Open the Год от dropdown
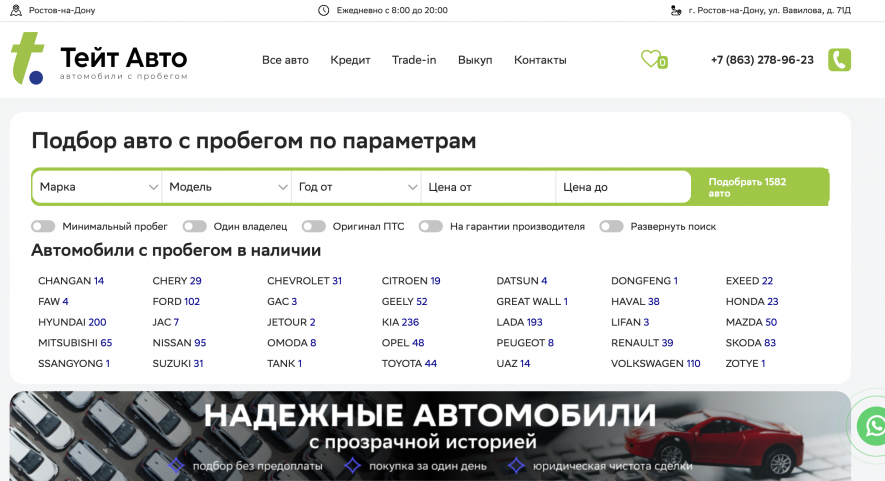The width and height of the screenshot is (885, 481). pos(356,187)
